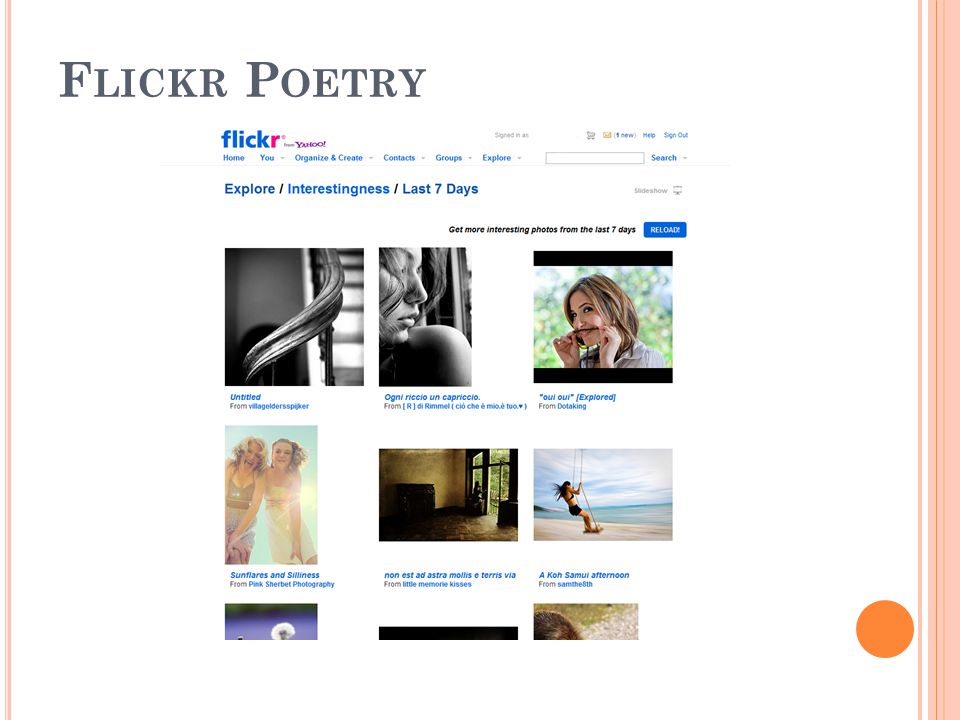The width and height of the screenshot is (960, 720).
Task: Open the mail envelope icon
Action: click(x=607, y=135)
